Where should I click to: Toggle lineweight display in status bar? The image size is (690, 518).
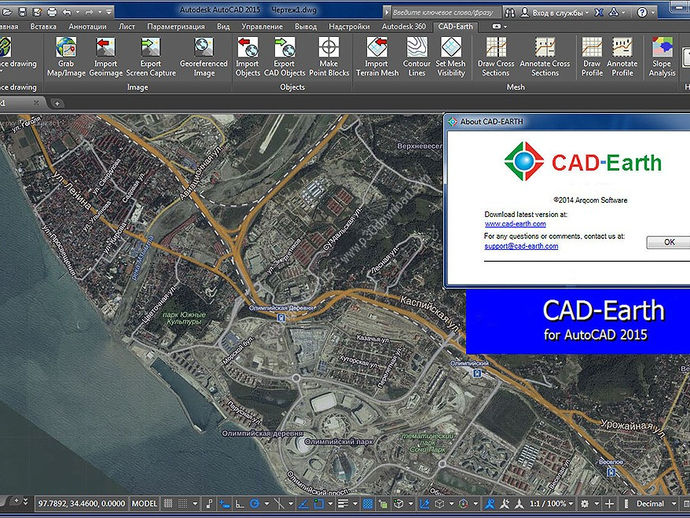click(x=343, y=503)
